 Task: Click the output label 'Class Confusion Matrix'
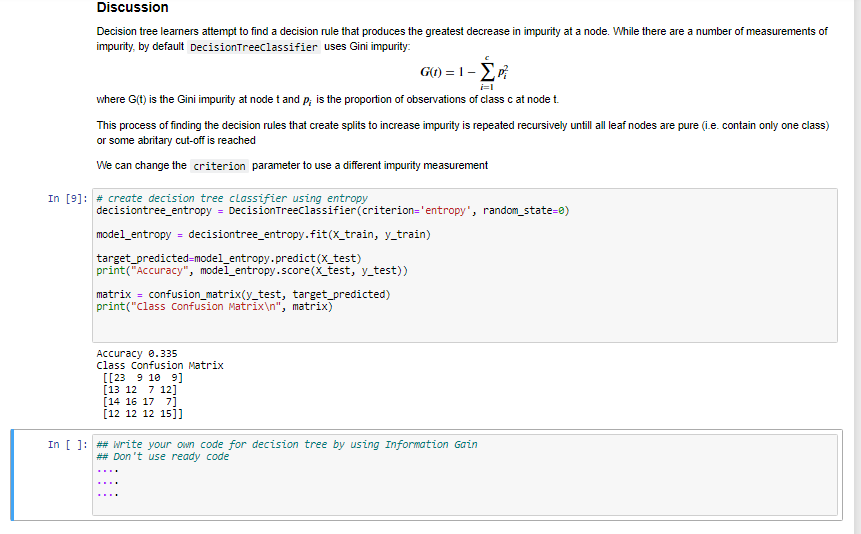(160, 365)
